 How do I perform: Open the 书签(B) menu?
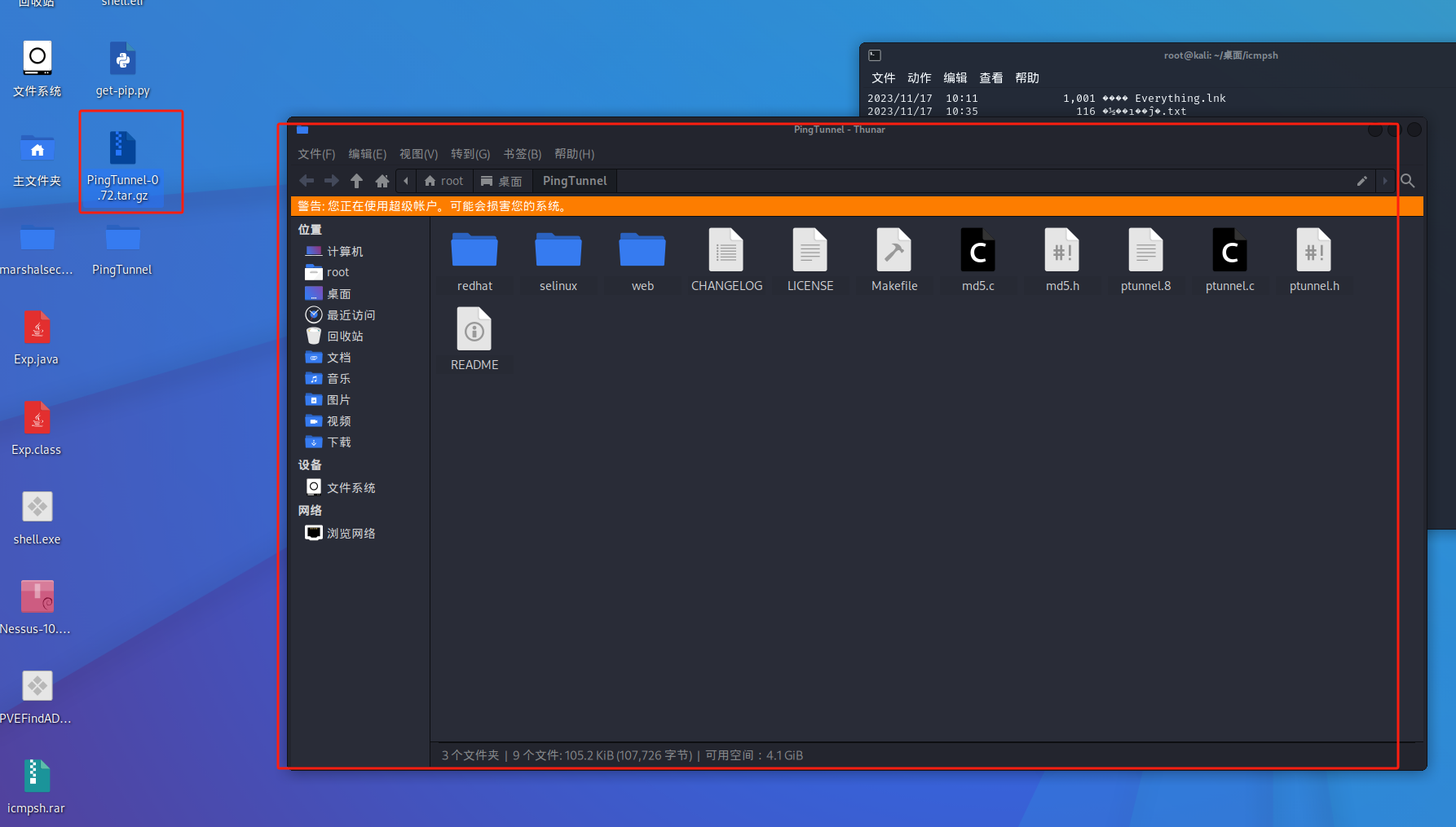tap(522, 154)
